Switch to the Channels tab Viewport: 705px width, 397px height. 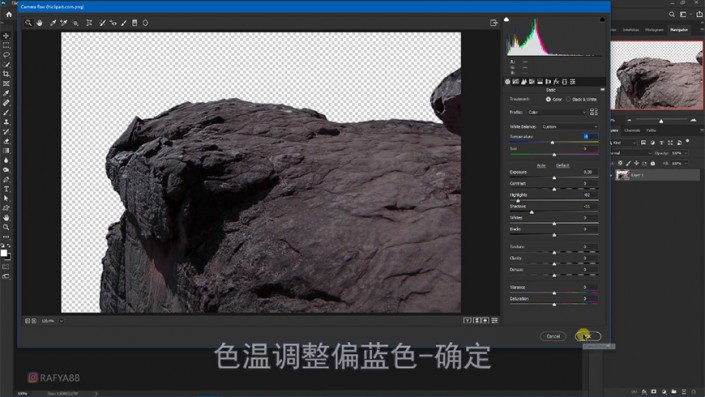coord(632,130)
